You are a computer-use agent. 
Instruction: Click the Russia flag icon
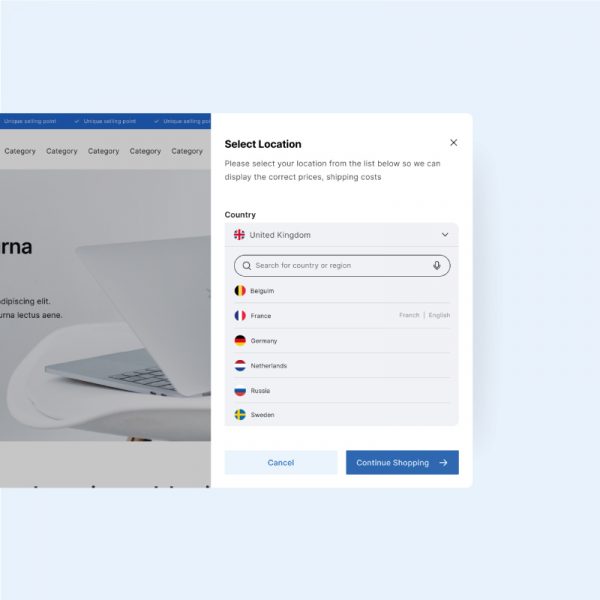(x=240, y=391)
